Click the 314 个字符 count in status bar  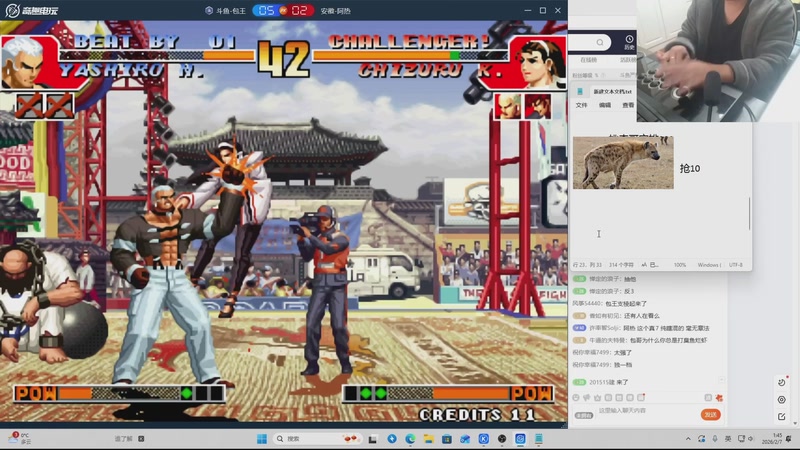click(621, 265)
